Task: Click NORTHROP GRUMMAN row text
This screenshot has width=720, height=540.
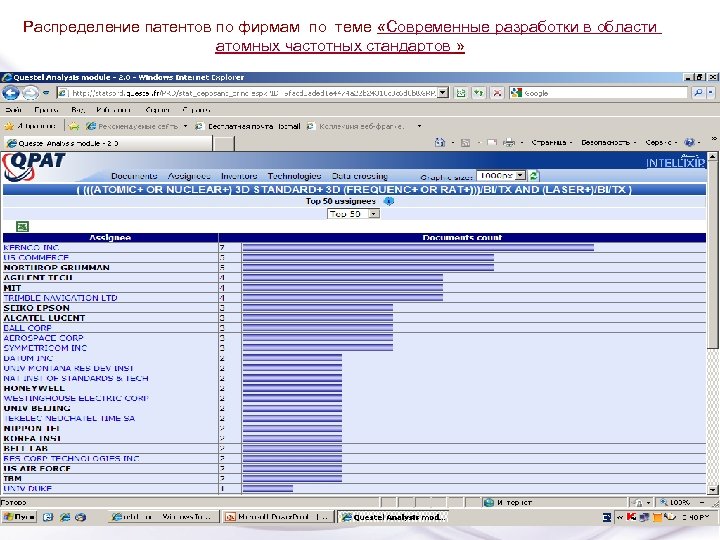Action: point(56,268)
